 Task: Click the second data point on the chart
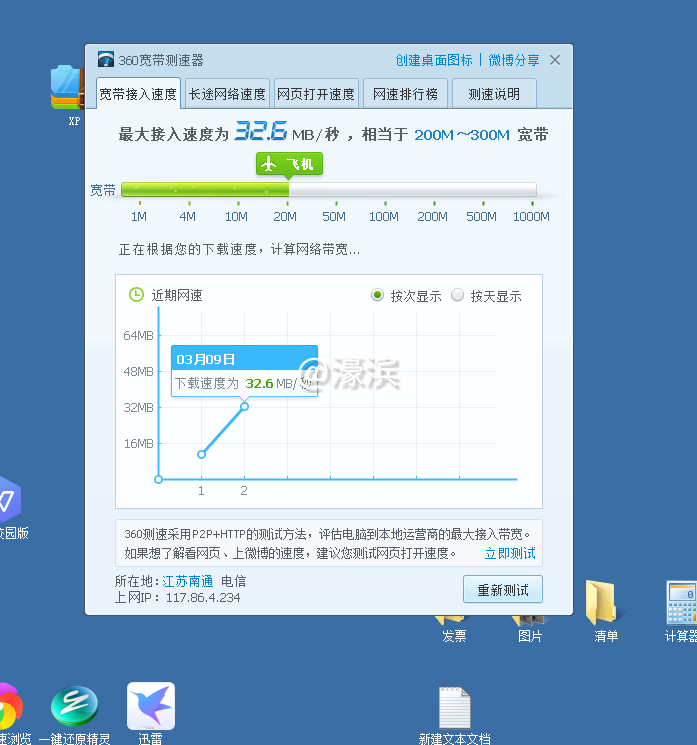click(x=244, y=406)
